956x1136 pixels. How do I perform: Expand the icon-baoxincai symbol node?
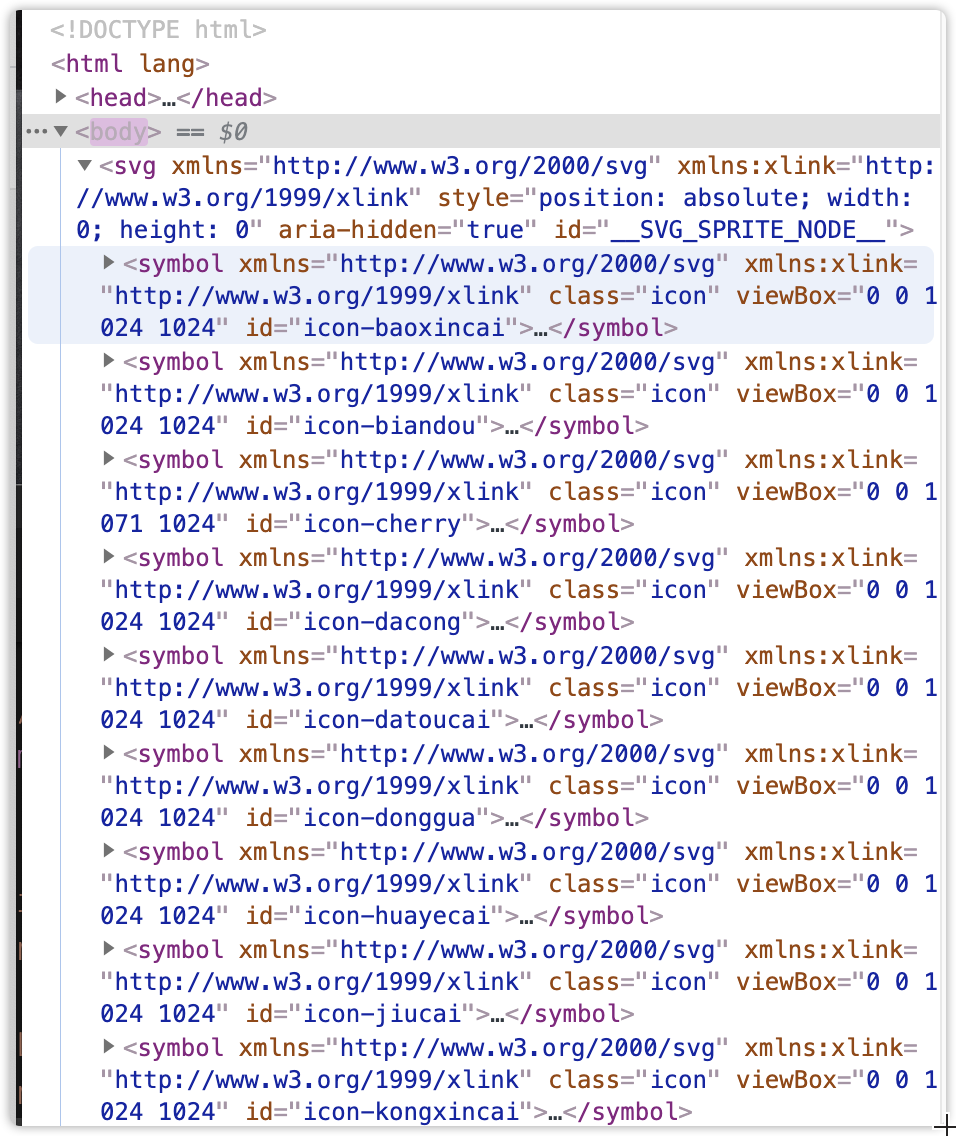point(107,264)
